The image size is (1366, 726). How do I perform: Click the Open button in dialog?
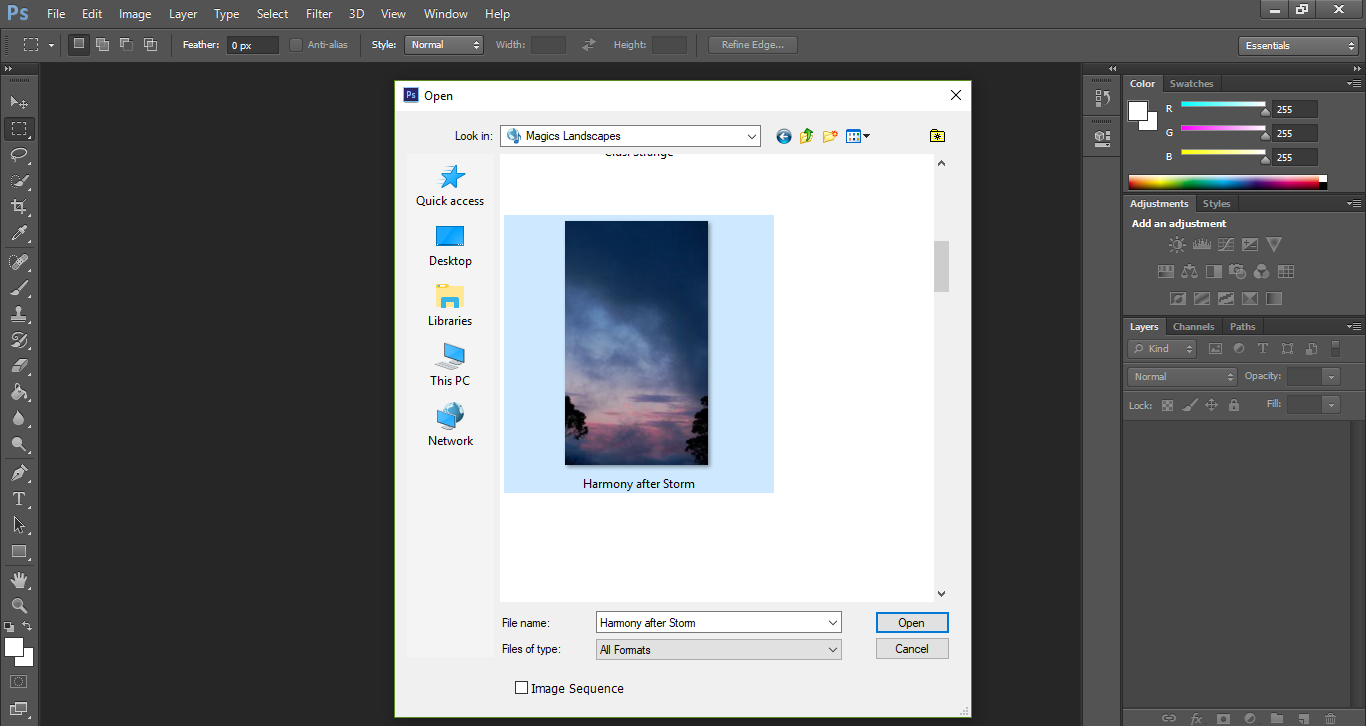pos(911,622)
